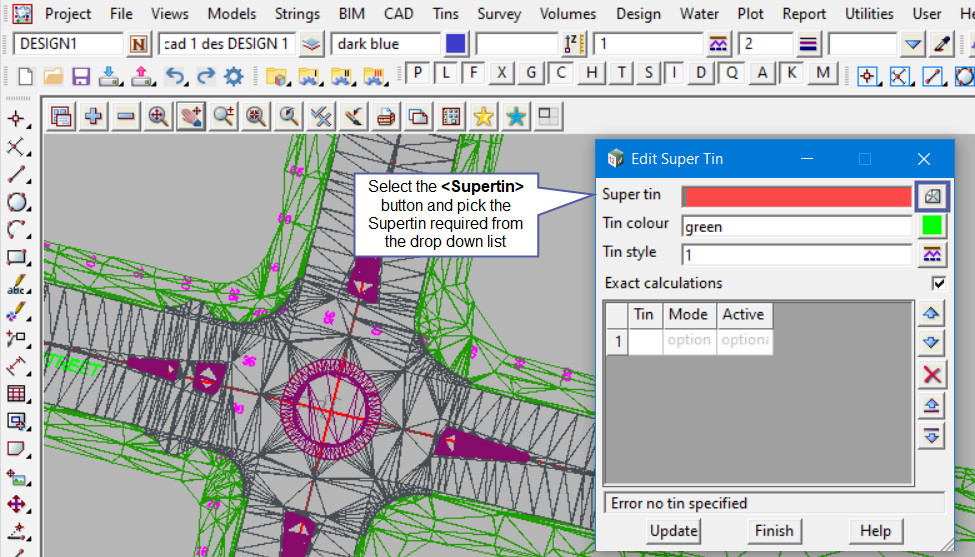Open the Design menu
The width and height of the screenshot is (975, 557).
pyautogui.click(x=638, y=14)
